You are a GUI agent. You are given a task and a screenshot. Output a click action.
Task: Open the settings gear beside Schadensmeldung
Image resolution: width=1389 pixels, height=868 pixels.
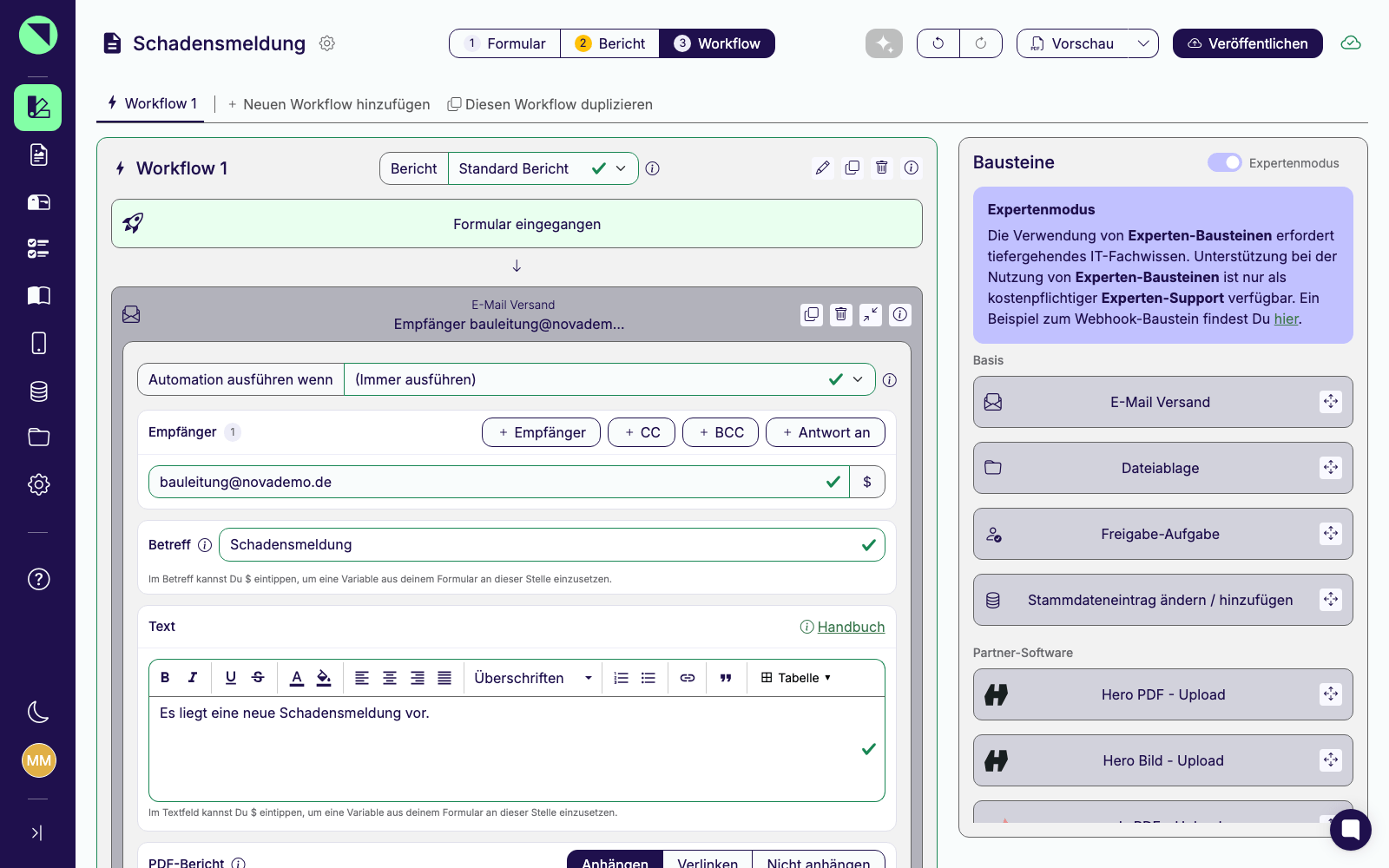(327, 43)
